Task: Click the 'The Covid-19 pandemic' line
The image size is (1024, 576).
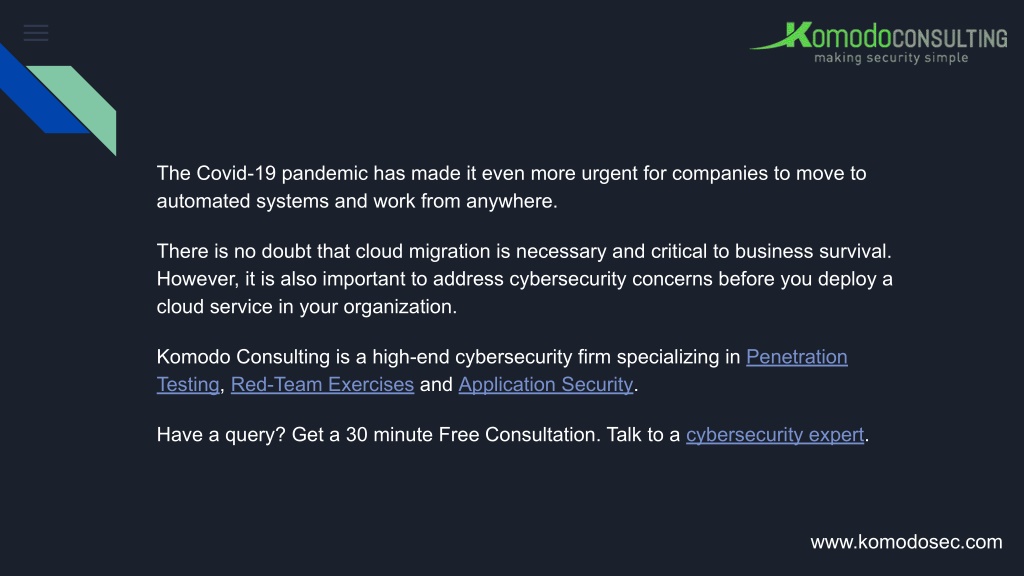Action: [511, 173]
